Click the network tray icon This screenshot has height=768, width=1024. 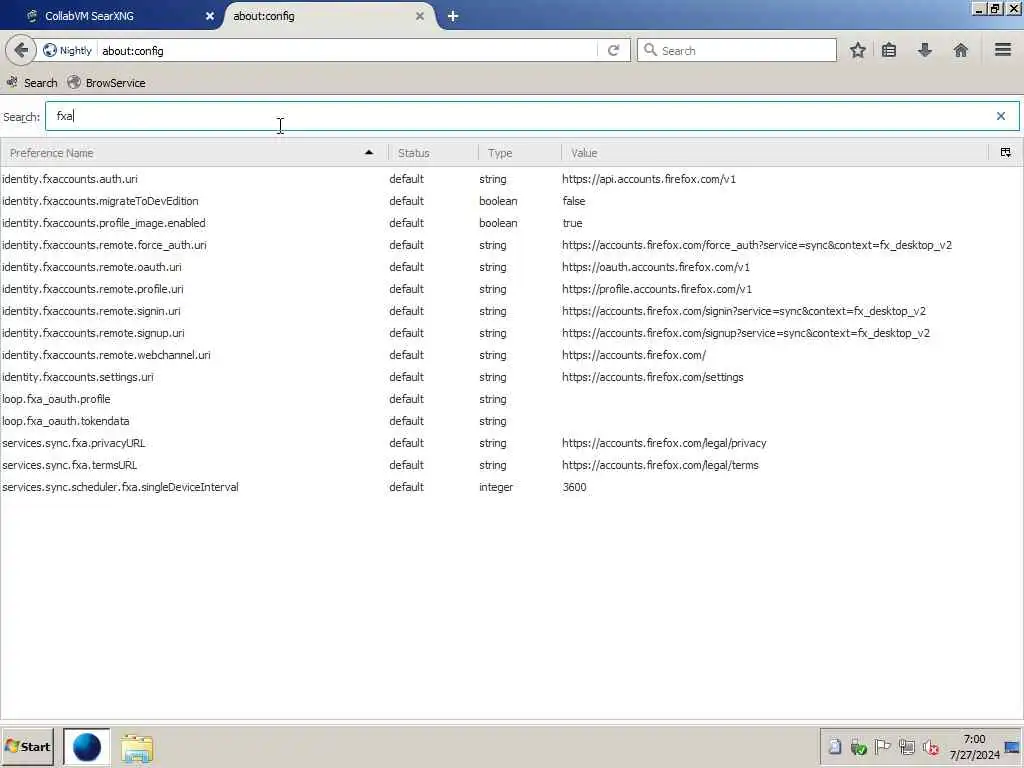pos(906,746)
